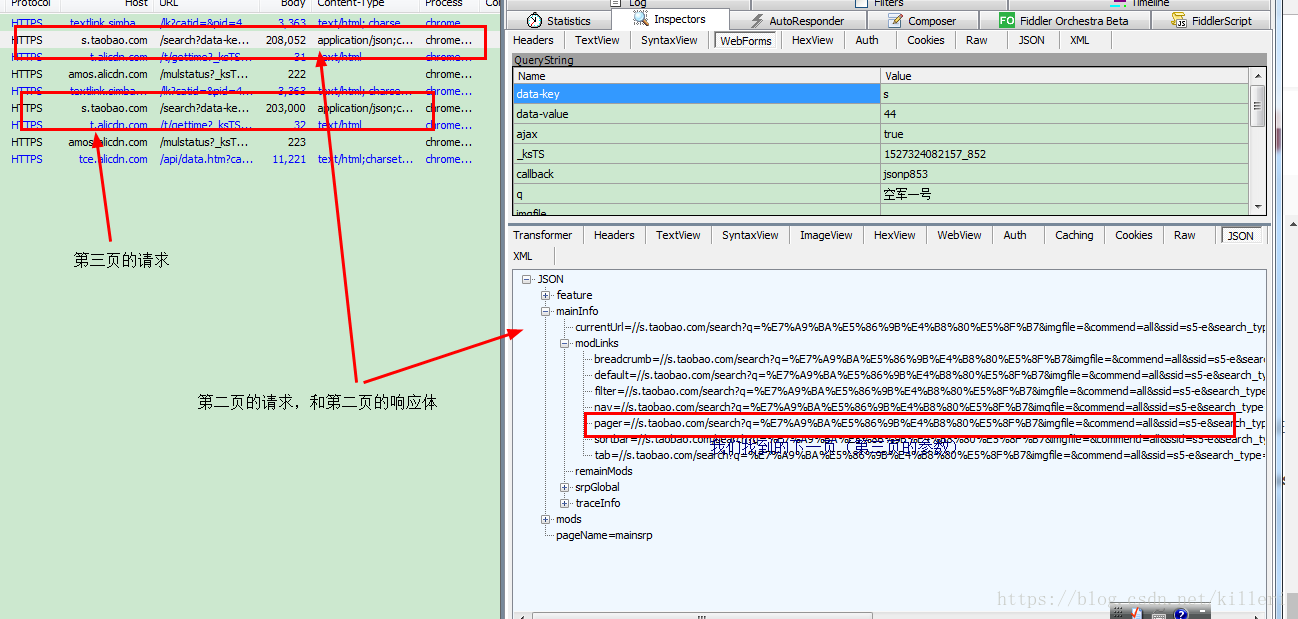This screenshot has width=1298, height=619.
Task: Collapse the root JSON tree node
Action: tap(527, 279)
